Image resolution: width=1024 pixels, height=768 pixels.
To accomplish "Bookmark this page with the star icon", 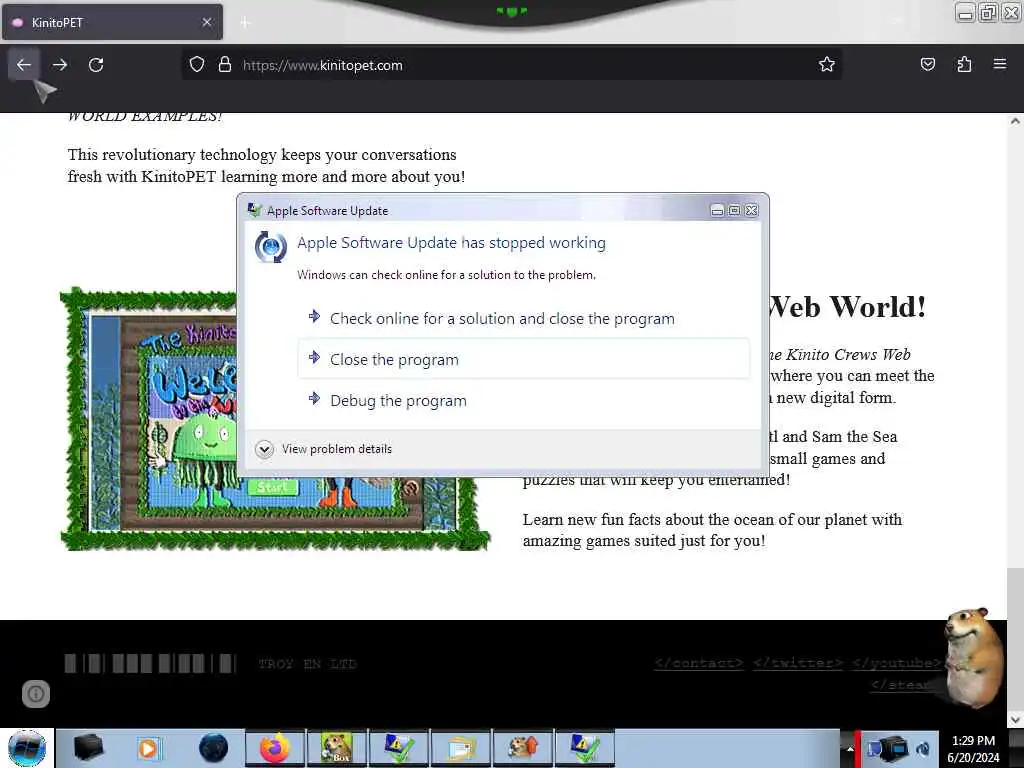I will 827,65.
